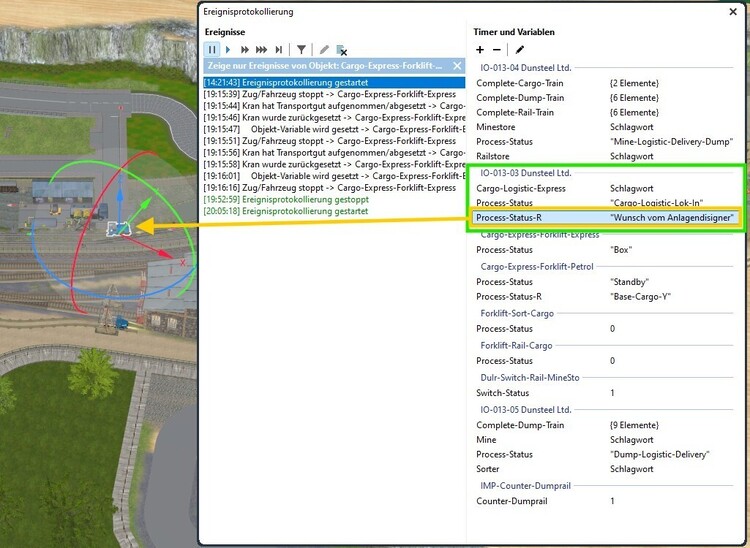Screen dimensions: 750x548
Task: Select the 19:15:51 Zug/Fahrzeug stoppt event
Action: pyautogui.click(x=334, y=141)
